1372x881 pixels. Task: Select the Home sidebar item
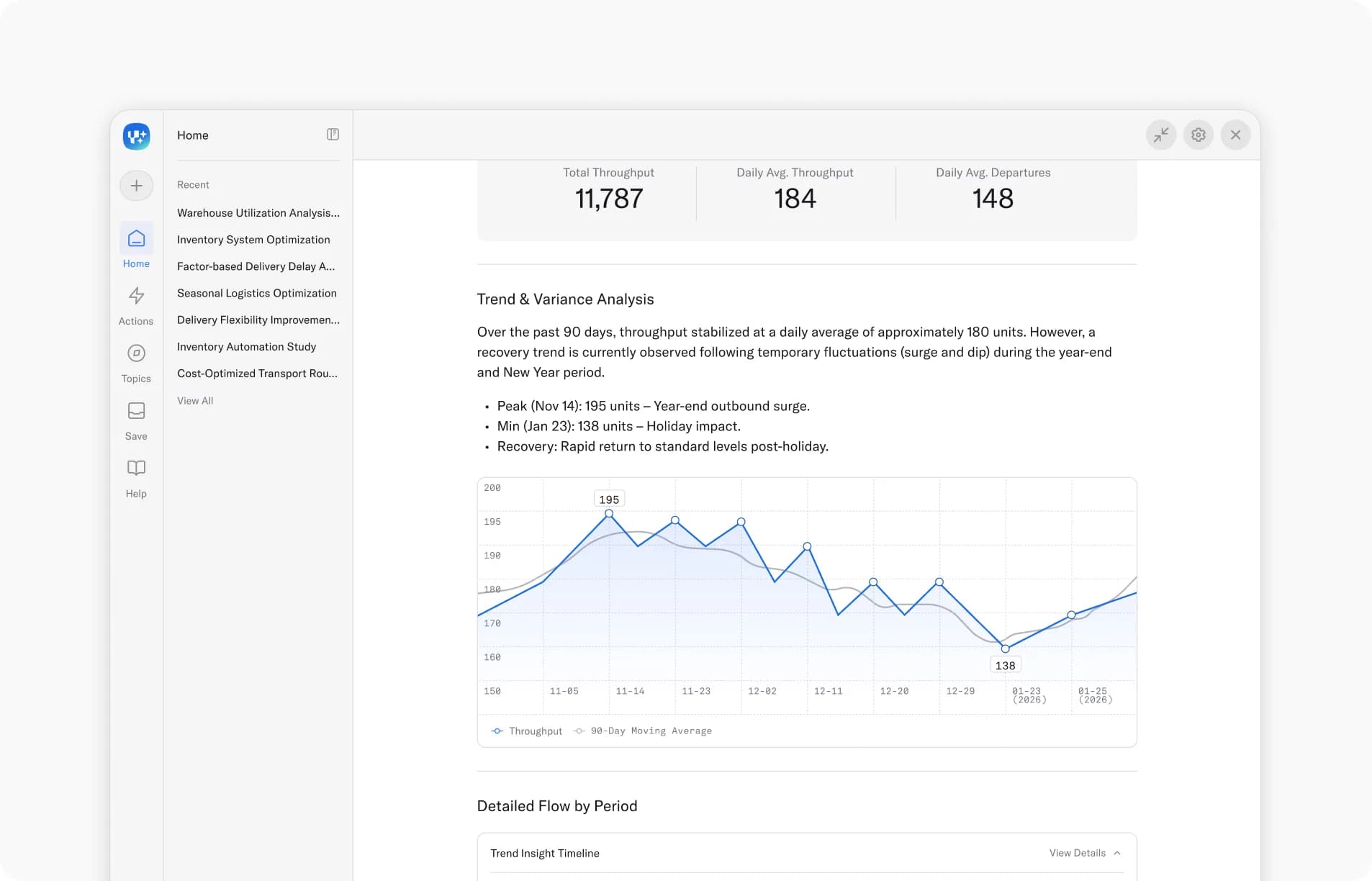[x=136, y=246]
